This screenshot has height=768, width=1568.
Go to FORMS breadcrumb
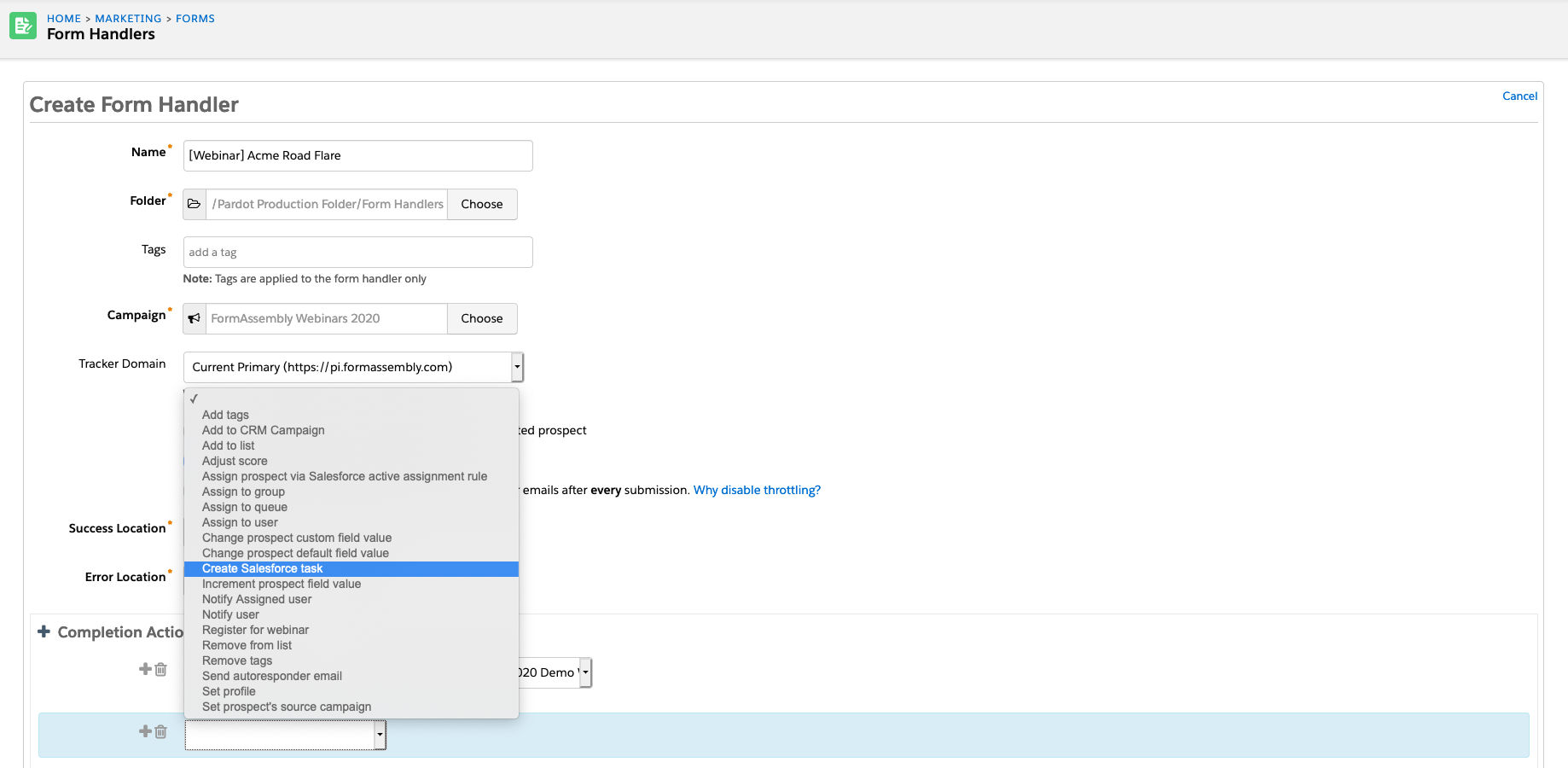[x=195, y=18]
